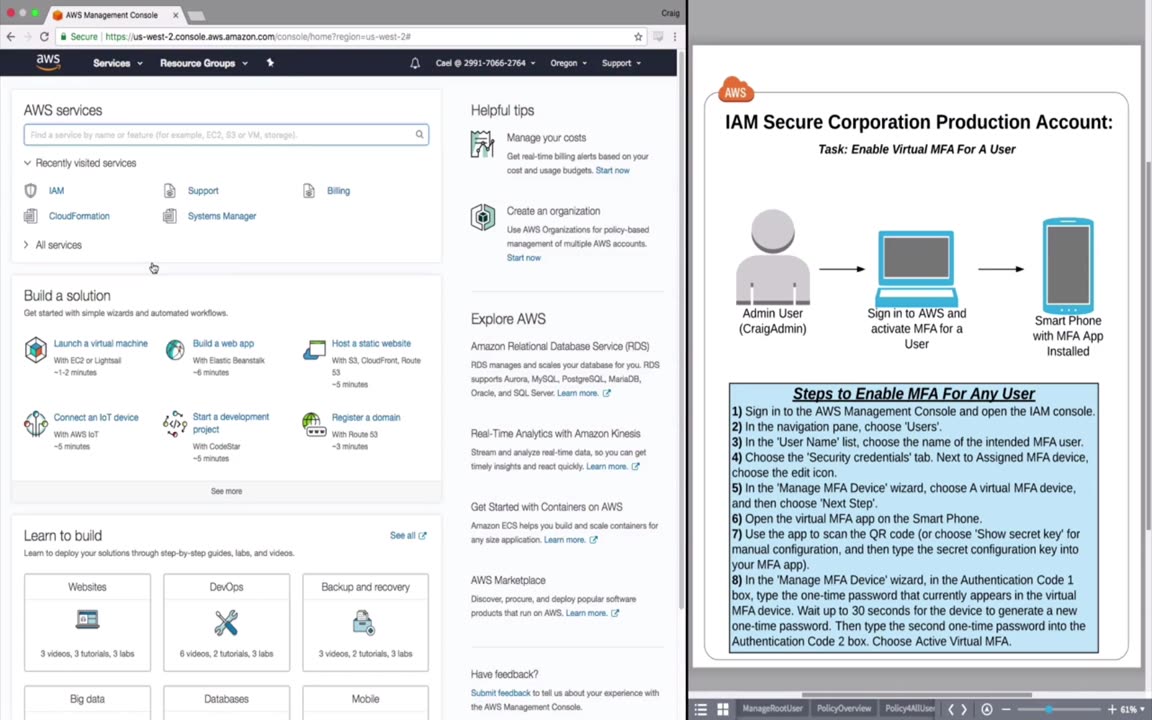The width and height of the screenshot is (1152, 720).
Task: Open the Services dropdown menu
Action: pos(118,63)
